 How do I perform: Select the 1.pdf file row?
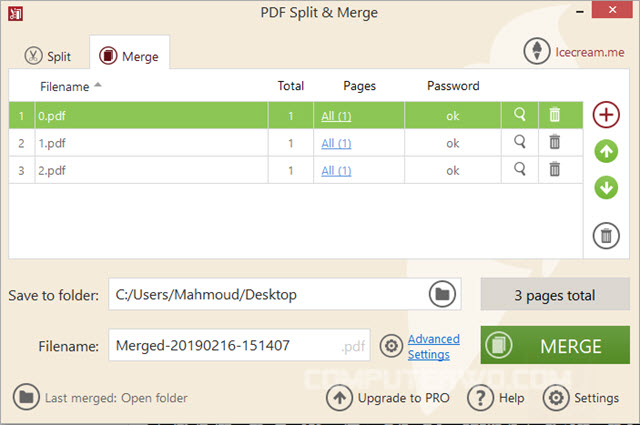[x=296, y=143]
